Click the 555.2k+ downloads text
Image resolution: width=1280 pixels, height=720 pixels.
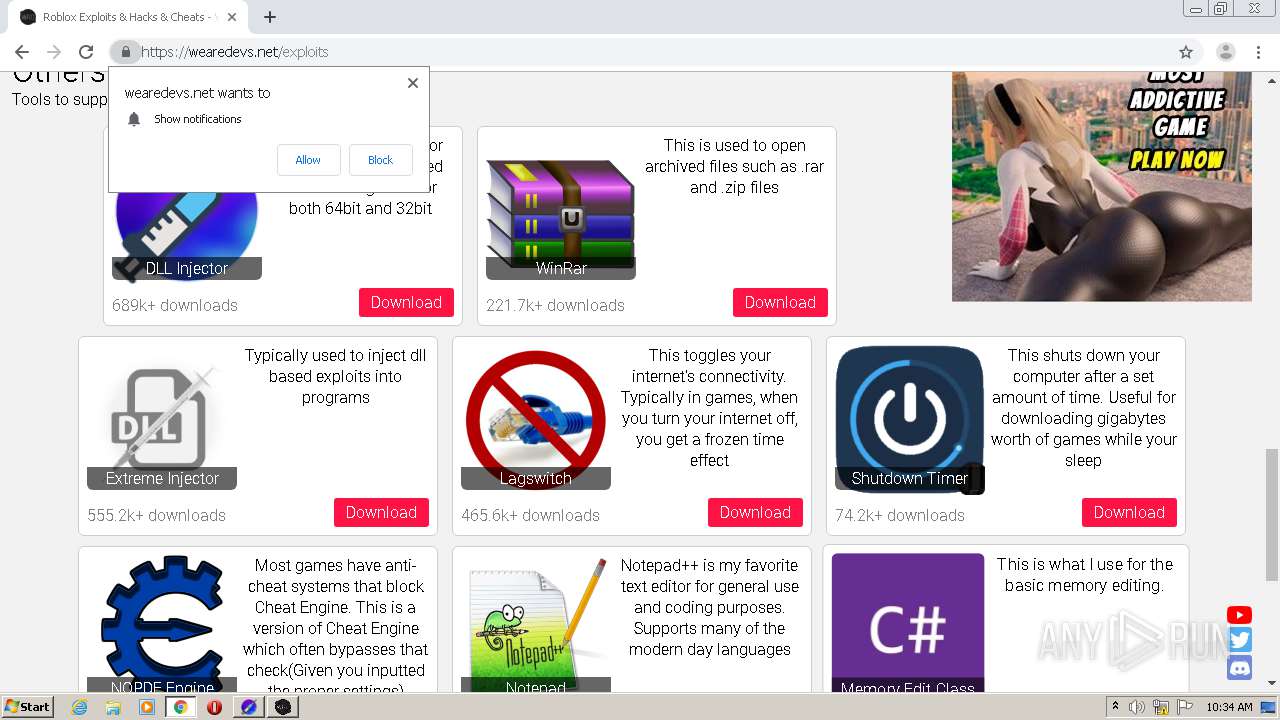157,516
